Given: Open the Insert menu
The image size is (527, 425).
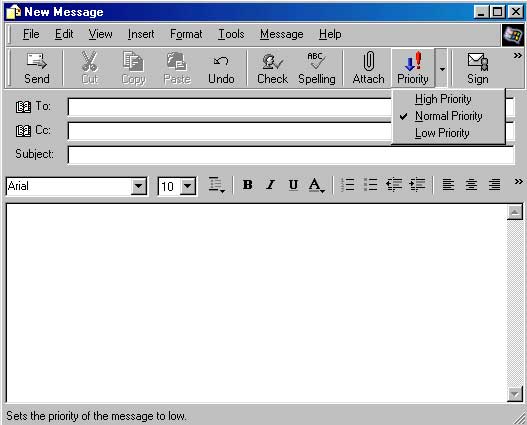Looking at the screenshot, I should point(141,34).
